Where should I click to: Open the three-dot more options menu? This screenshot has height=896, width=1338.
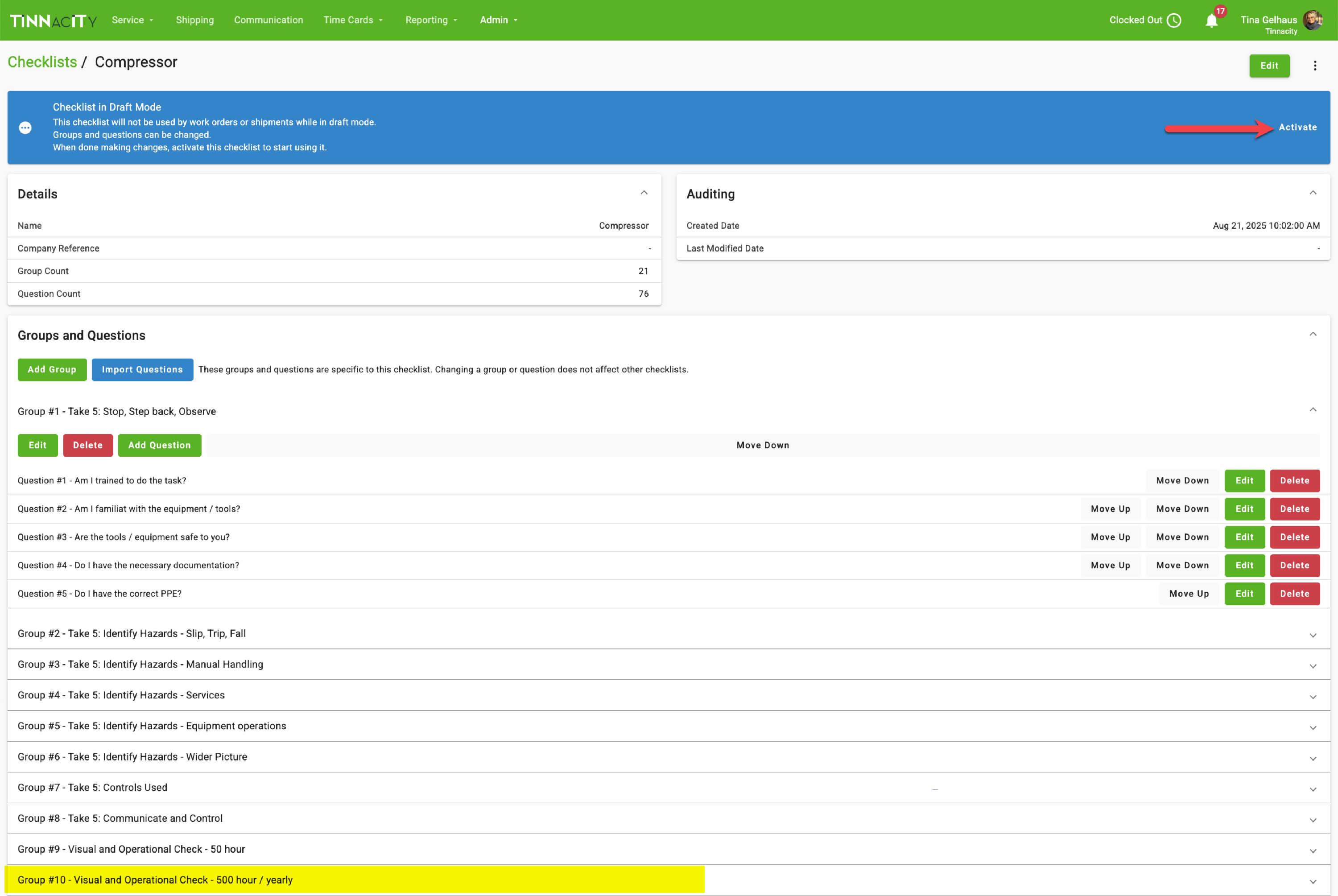click(x=1315, y=66)
